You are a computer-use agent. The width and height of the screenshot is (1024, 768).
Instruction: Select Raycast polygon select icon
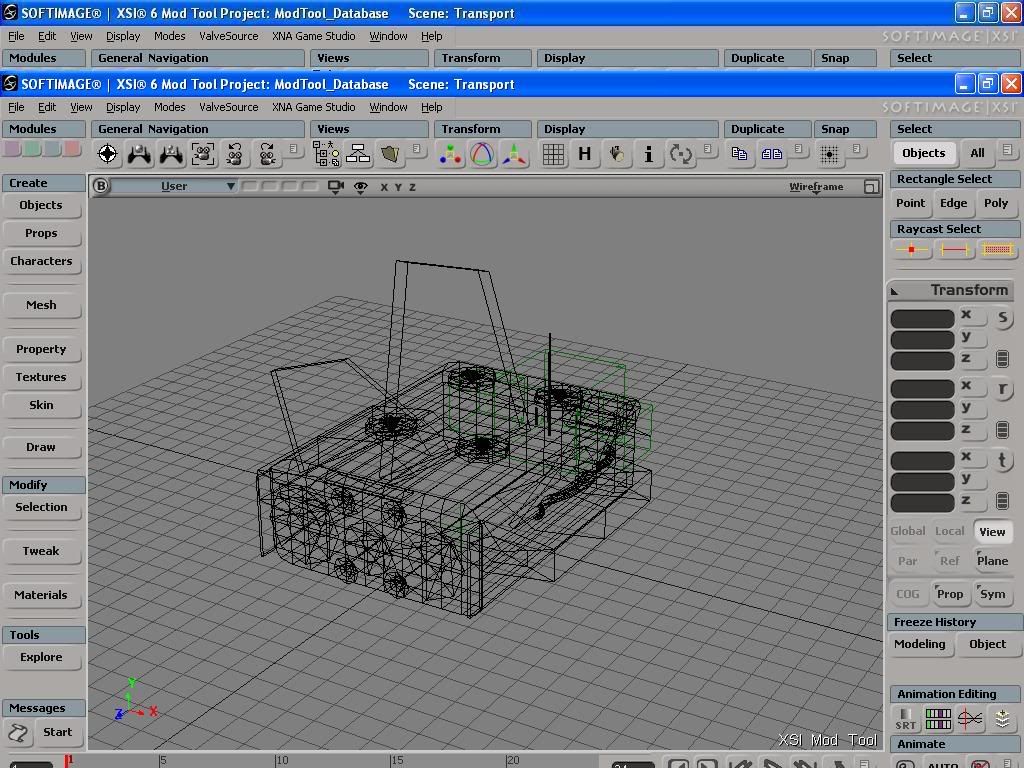(997, 249)
